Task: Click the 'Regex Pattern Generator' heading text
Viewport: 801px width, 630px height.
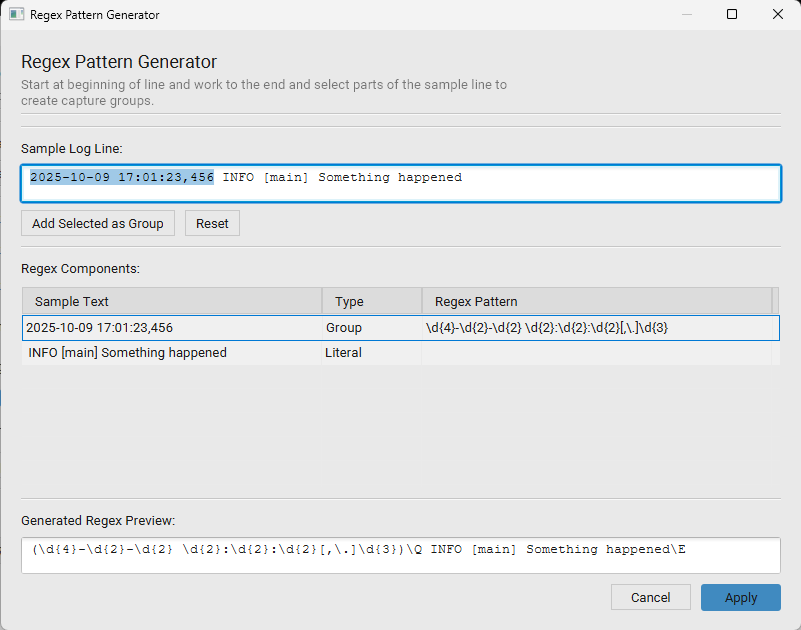Action: pos(119,62)
